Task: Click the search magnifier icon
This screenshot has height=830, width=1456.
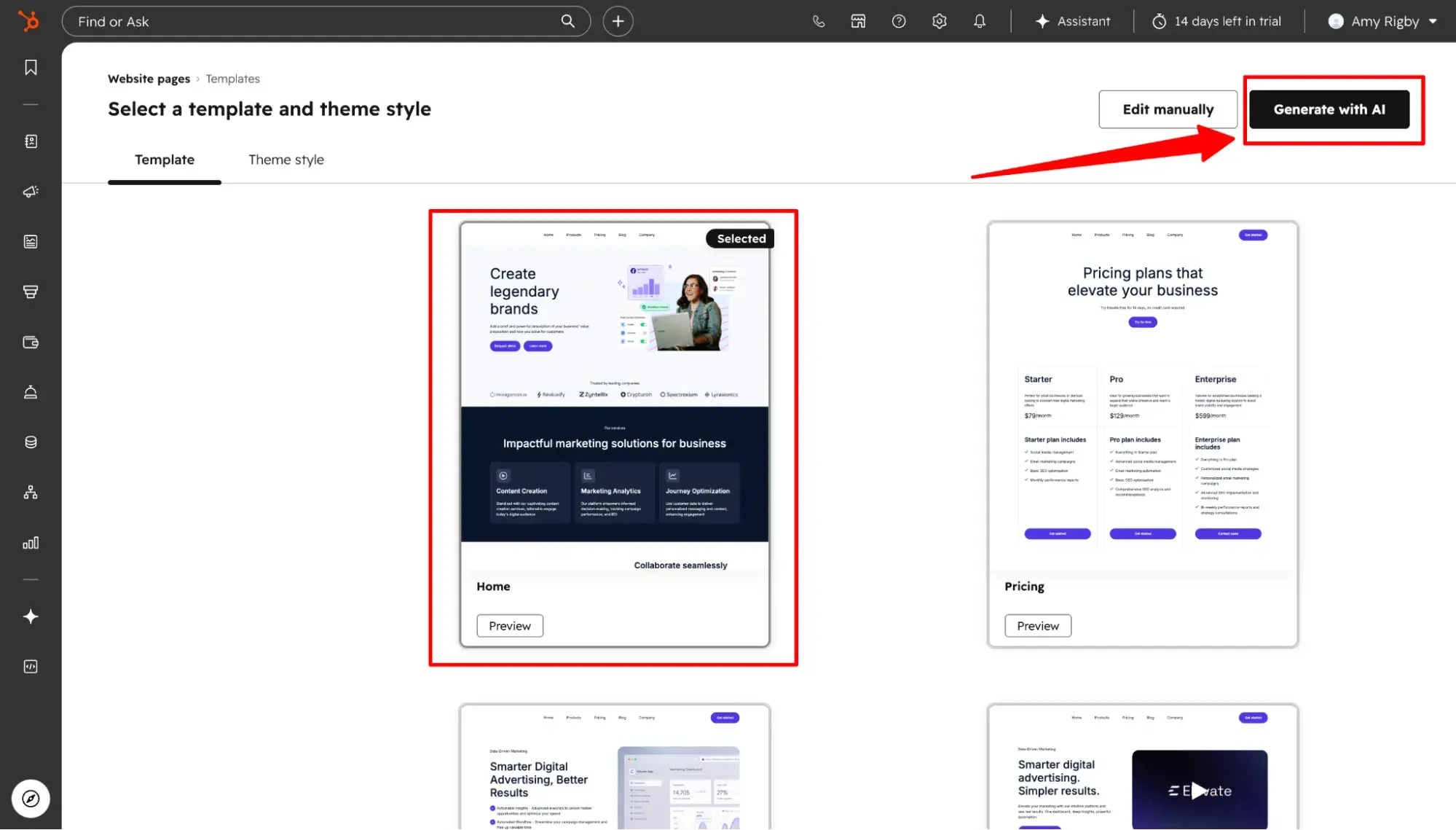Action: [x=567, y=21]
